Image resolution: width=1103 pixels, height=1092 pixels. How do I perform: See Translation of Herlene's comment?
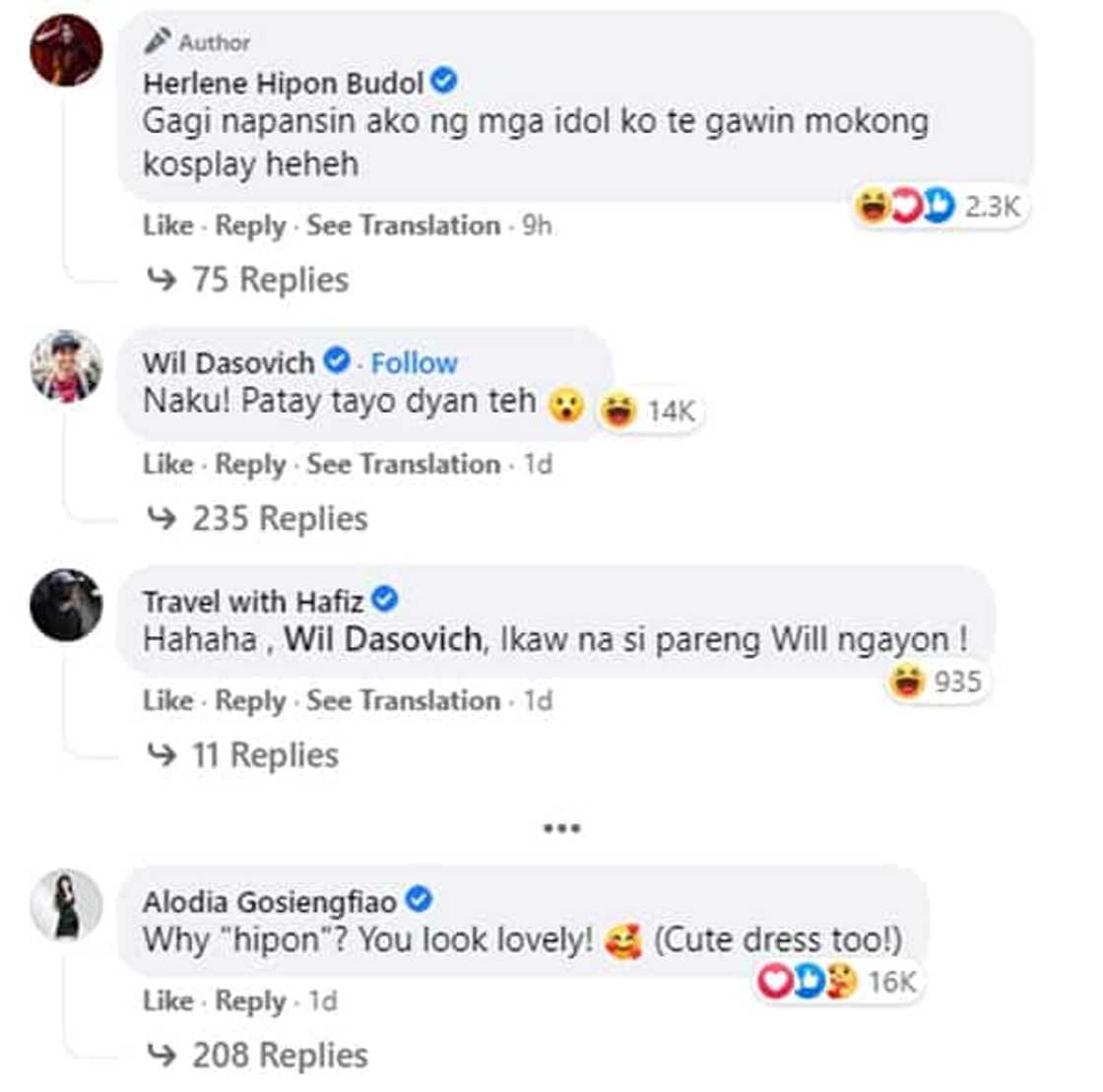403,225
